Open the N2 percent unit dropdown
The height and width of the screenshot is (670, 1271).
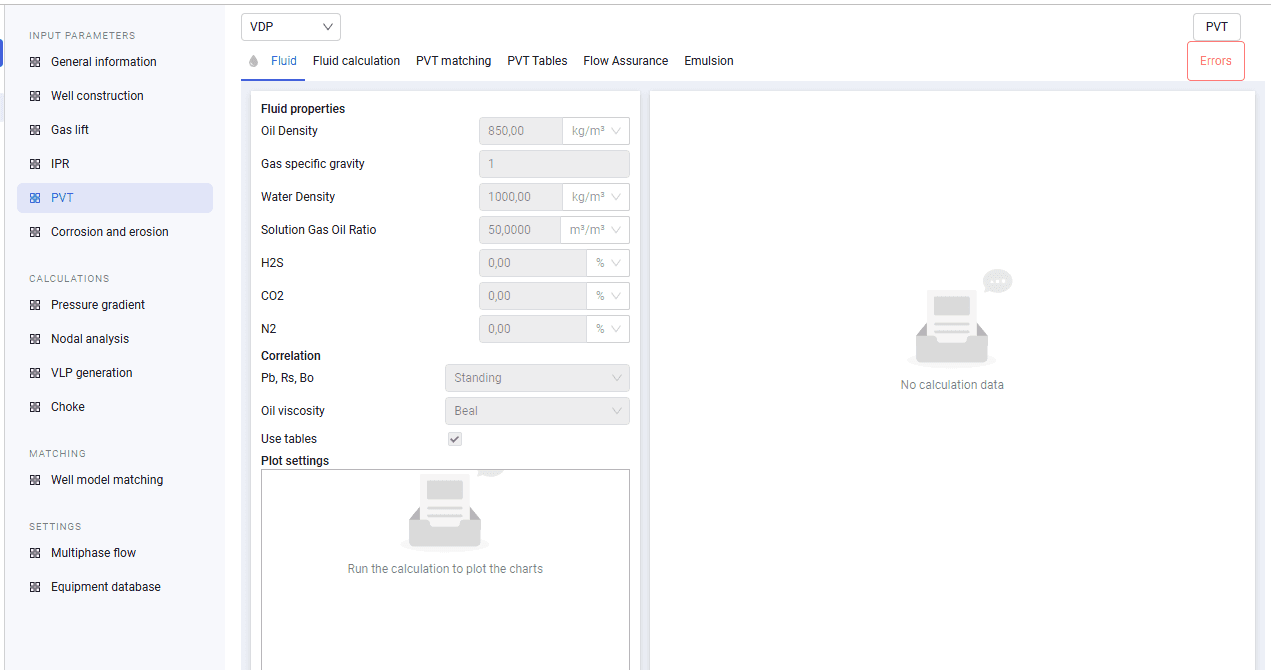click(x=608, y=329)
